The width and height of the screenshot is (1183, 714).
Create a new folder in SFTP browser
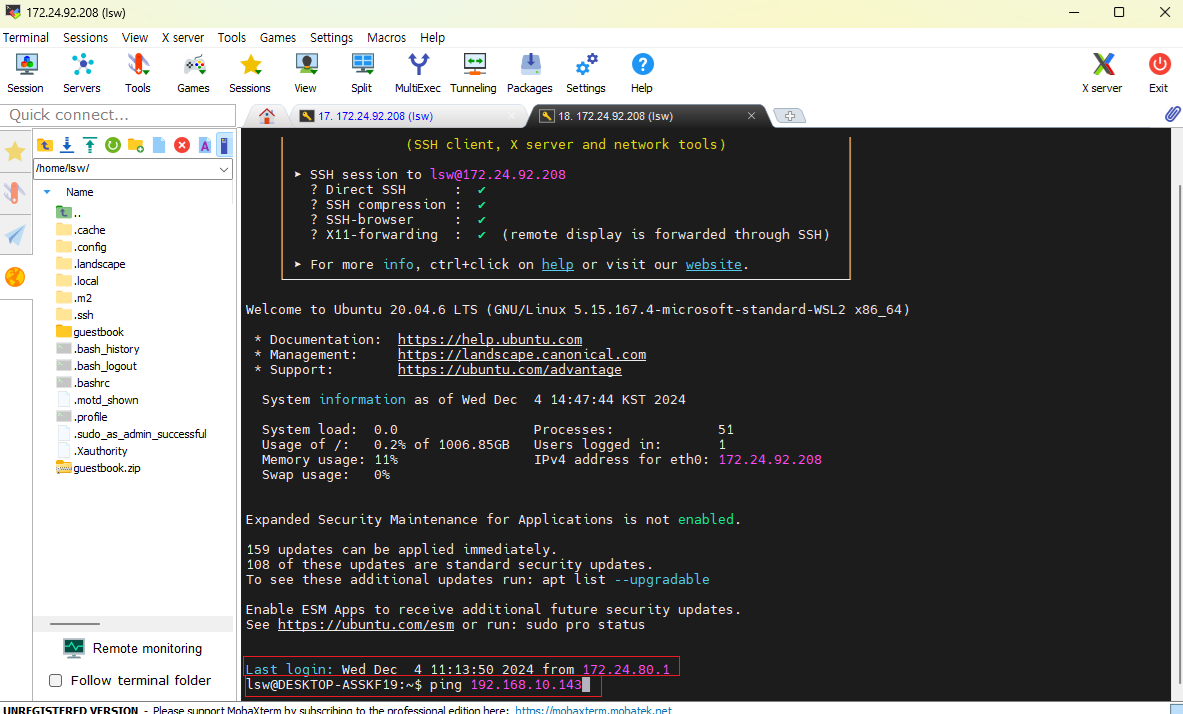tap(136, 145)
